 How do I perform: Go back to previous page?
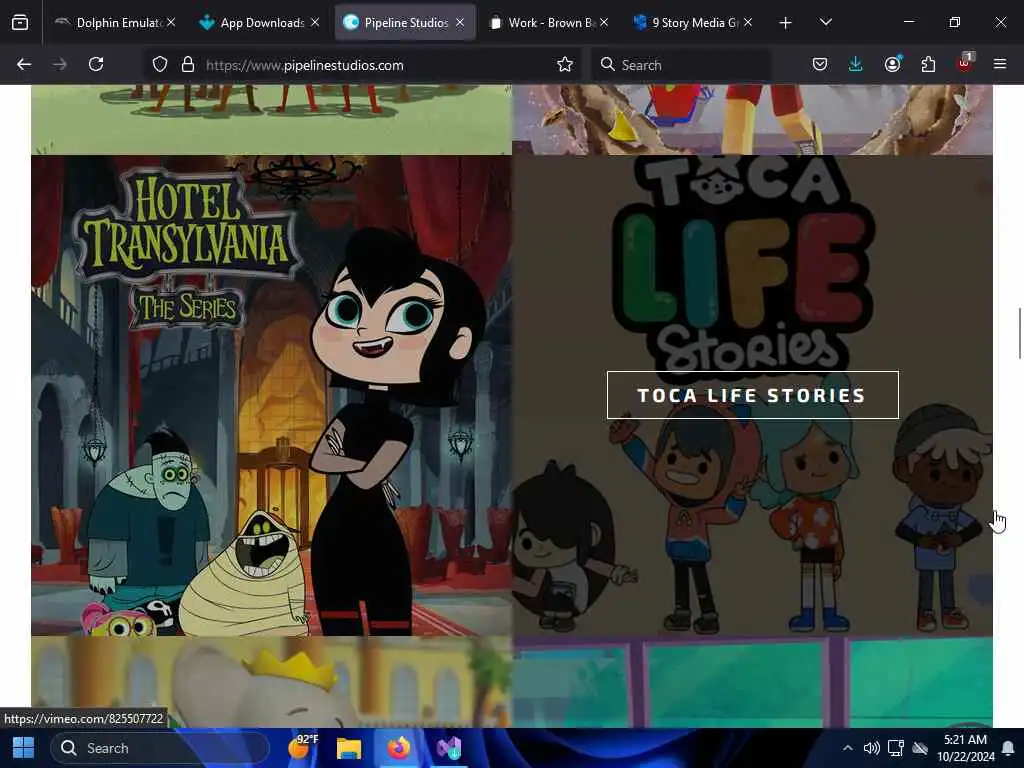24,65
